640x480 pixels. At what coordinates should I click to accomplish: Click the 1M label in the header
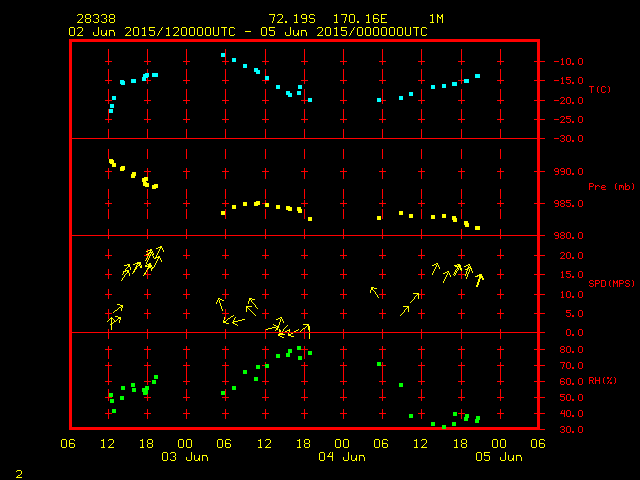pyautogui.click(x=436, y=19)
